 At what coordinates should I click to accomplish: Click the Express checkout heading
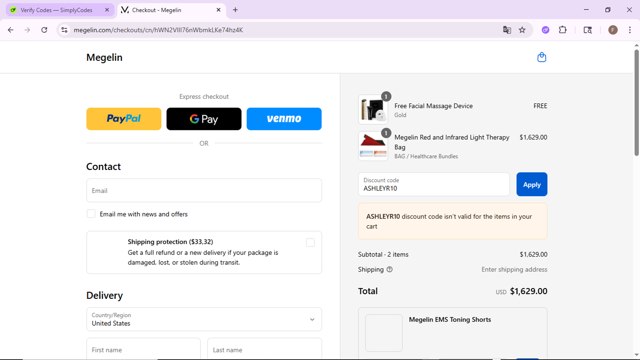point(204,97)
